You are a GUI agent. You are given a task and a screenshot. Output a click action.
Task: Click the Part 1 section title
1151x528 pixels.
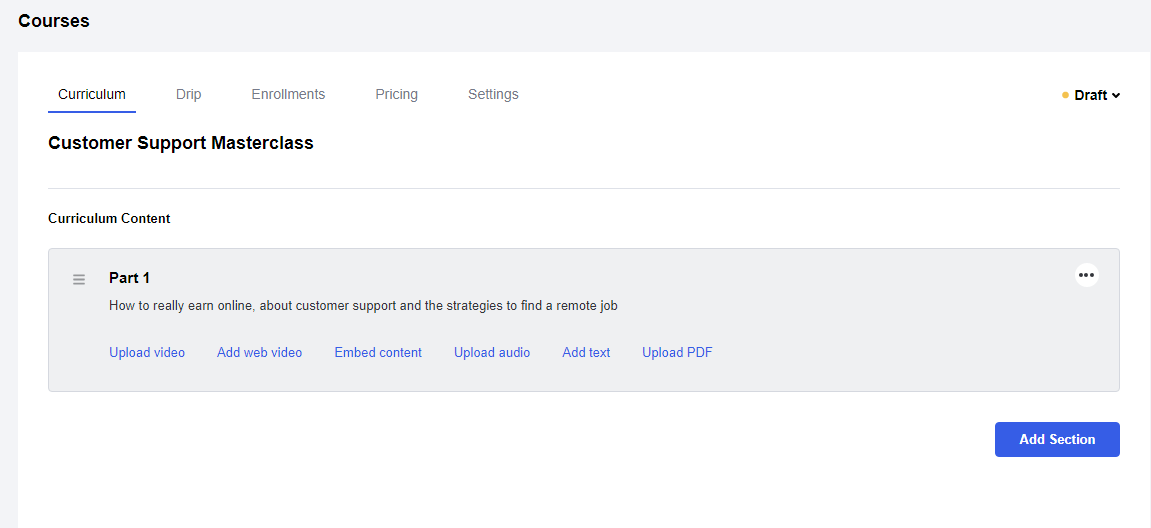pos(129,278)
